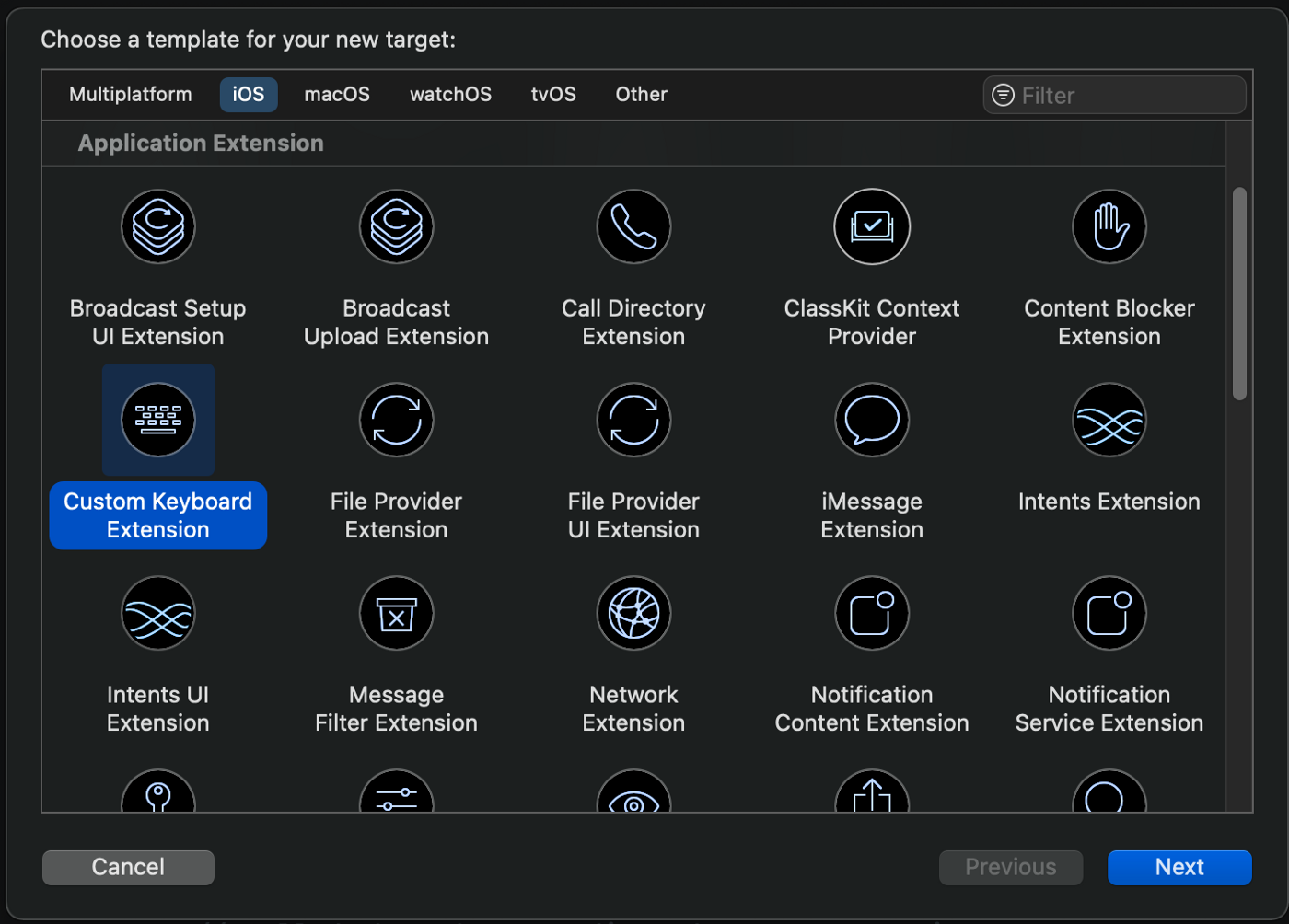Choose the Content Blocker Extension hand icon
This screenshot has width=1289, height=924.
(1109, 226)
